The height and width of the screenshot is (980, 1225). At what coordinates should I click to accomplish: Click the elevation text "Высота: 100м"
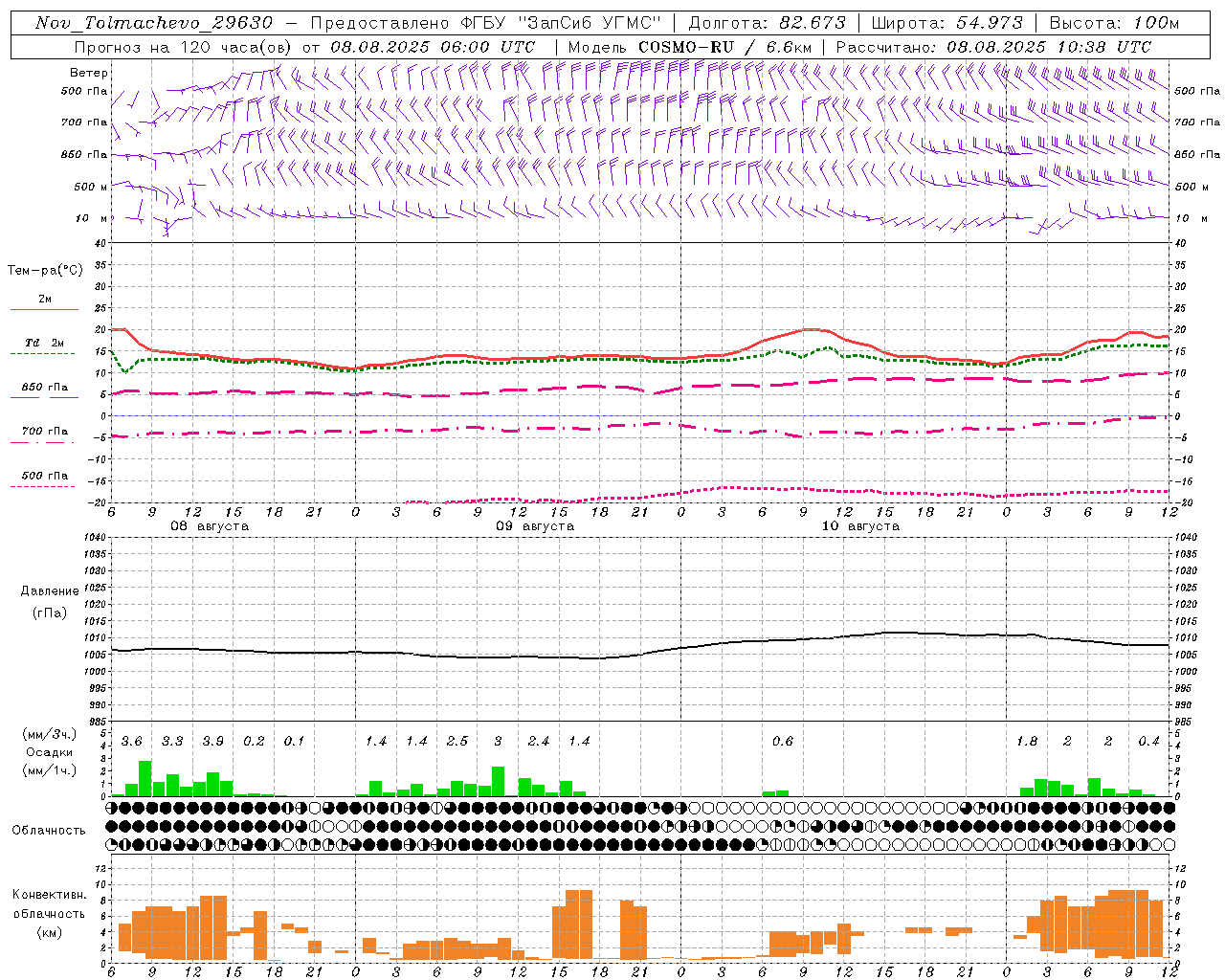1114,23
